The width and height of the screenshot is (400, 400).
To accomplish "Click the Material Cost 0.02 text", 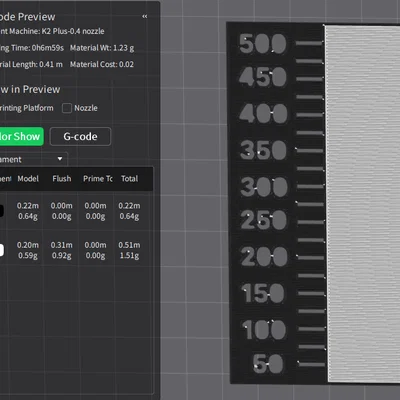I will [102, 64].
